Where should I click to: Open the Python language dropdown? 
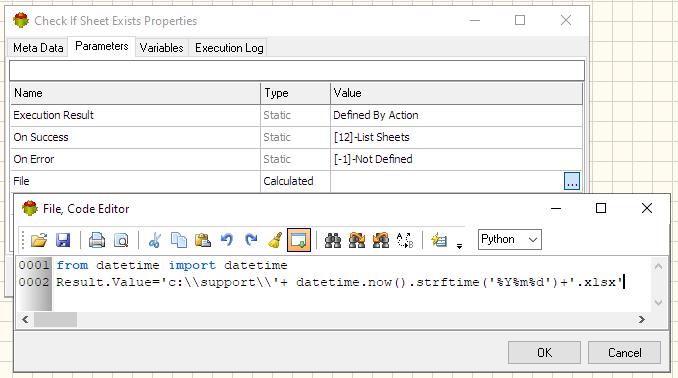[x=509, y=240]
